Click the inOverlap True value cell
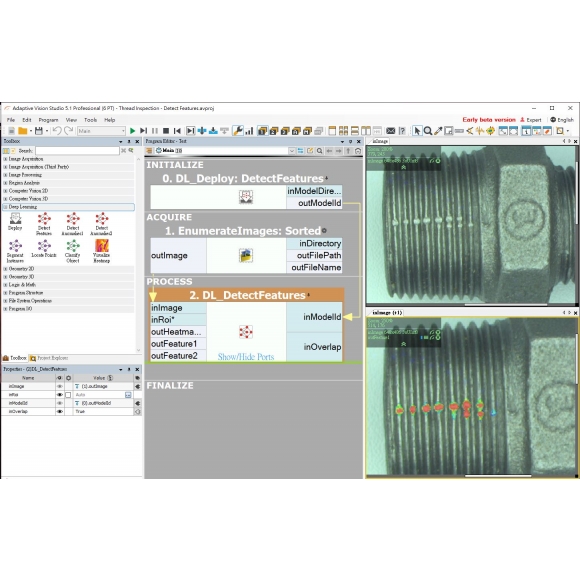 (103, 411)
